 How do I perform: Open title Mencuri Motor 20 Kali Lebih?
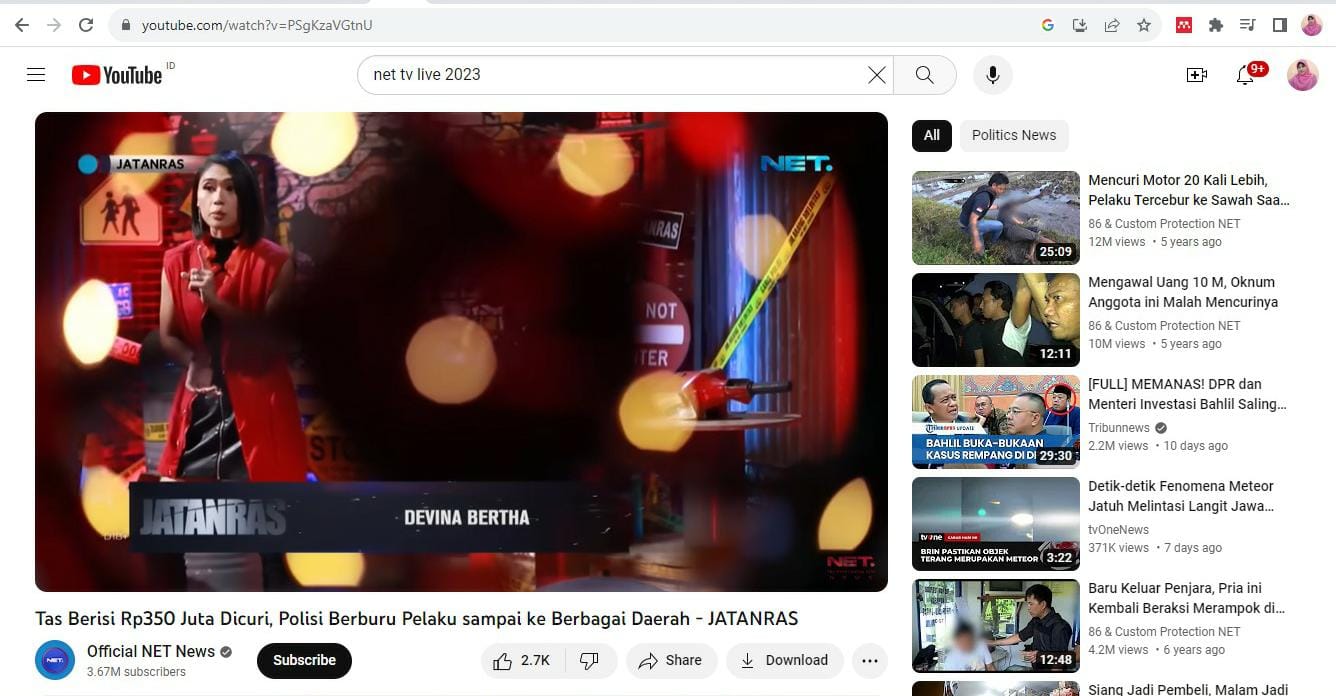click(x=1189, y=190)
